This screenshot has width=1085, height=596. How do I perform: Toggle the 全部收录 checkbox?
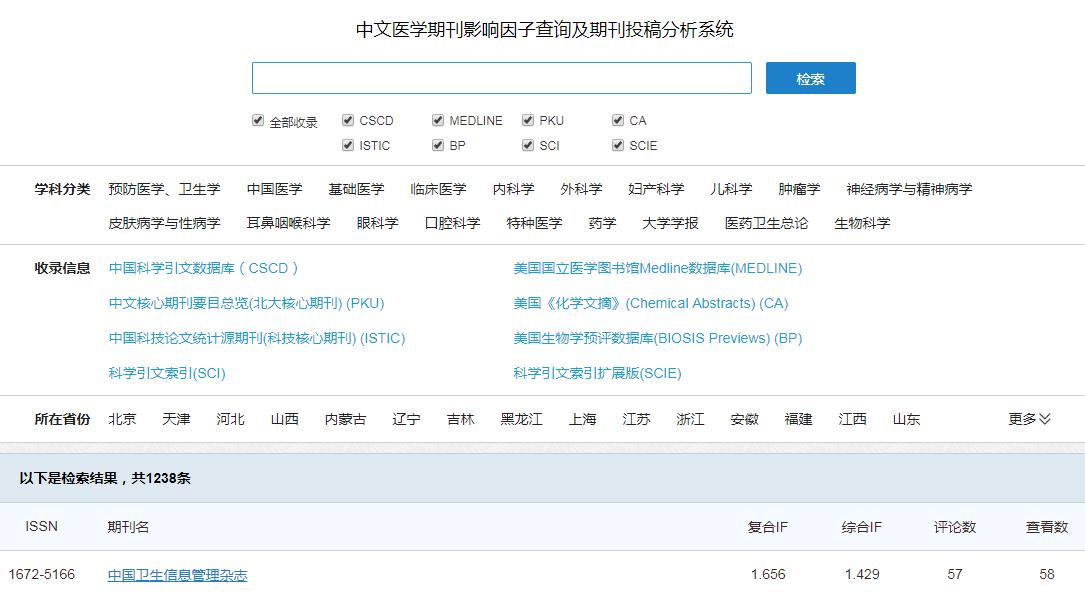tap(258, 120)
